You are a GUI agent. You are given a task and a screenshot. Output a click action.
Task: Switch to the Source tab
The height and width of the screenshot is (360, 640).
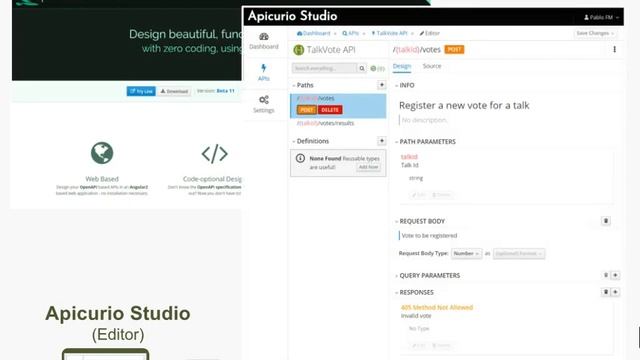point(432,66)
